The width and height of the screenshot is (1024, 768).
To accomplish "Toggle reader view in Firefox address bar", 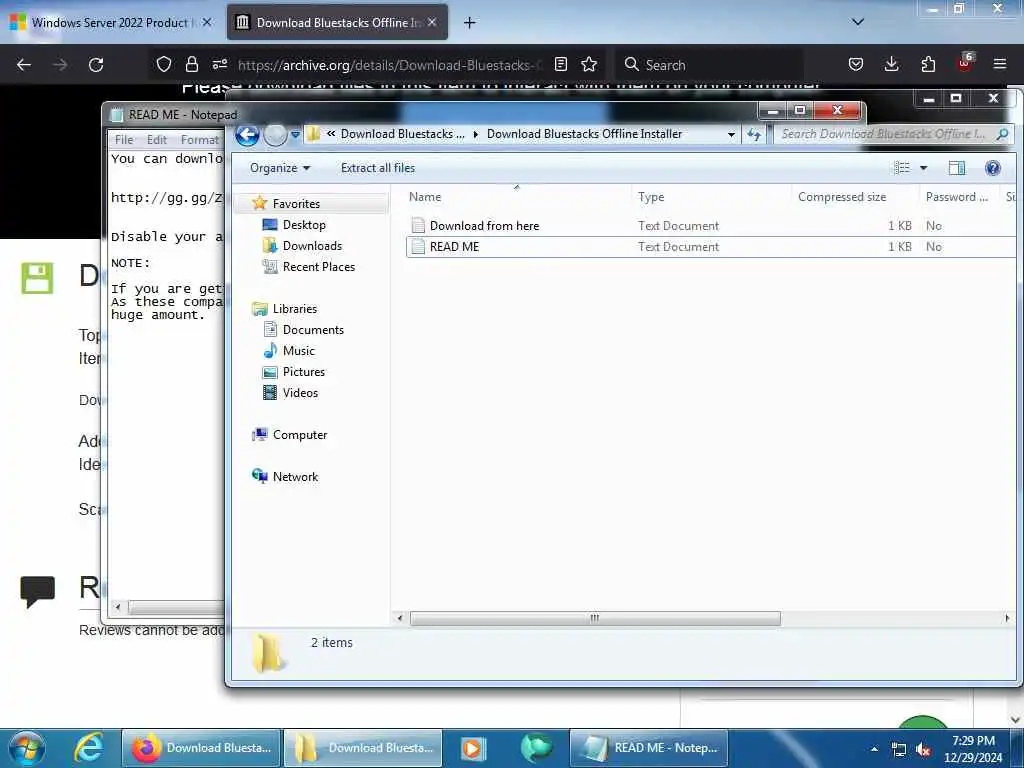I will (560, 64).
